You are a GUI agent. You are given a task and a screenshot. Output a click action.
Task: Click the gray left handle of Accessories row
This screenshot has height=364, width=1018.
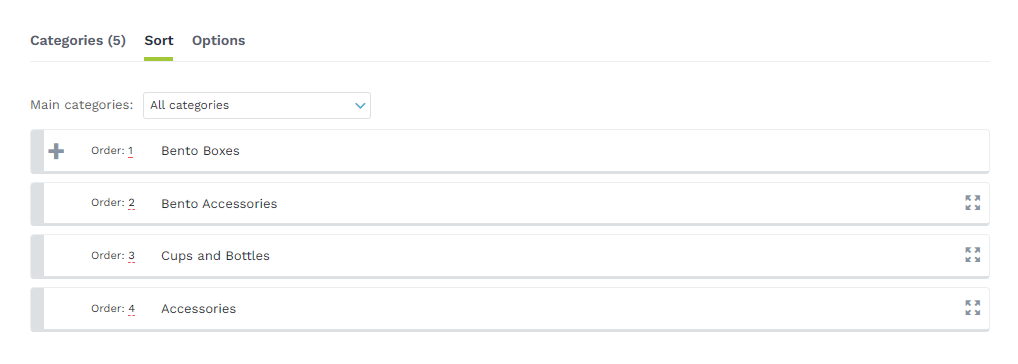click(37, 309)
